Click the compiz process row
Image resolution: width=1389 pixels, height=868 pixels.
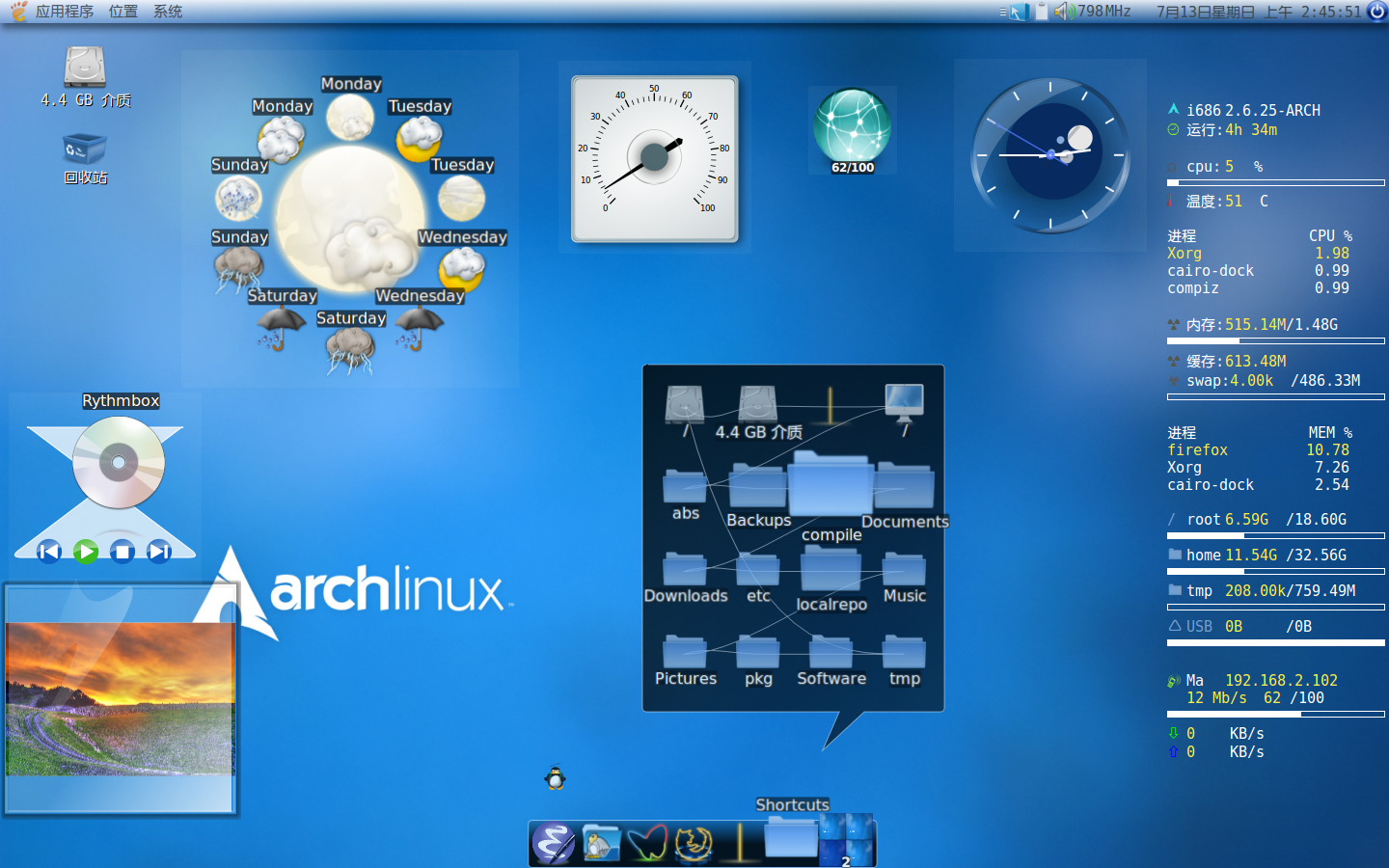click(1259, 287)
